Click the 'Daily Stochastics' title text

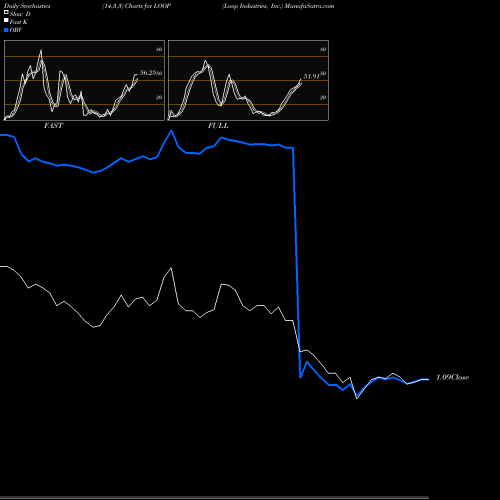click(27, 6)
